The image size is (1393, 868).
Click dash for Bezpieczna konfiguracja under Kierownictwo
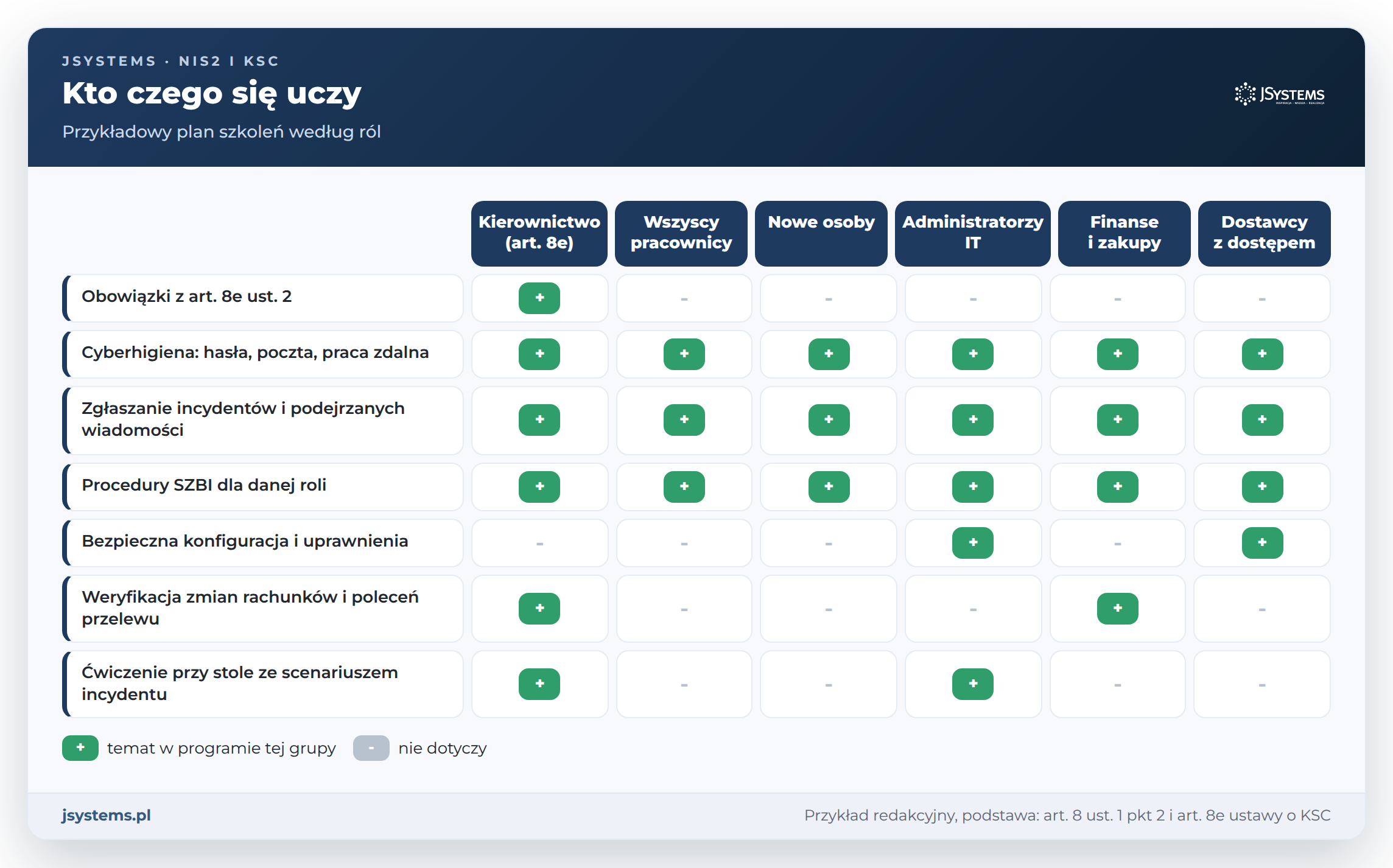[x=539, y=544]
